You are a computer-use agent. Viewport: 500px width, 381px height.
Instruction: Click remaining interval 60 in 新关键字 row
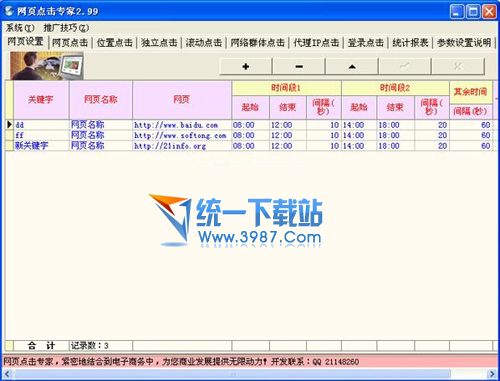[x=471, y=146]
